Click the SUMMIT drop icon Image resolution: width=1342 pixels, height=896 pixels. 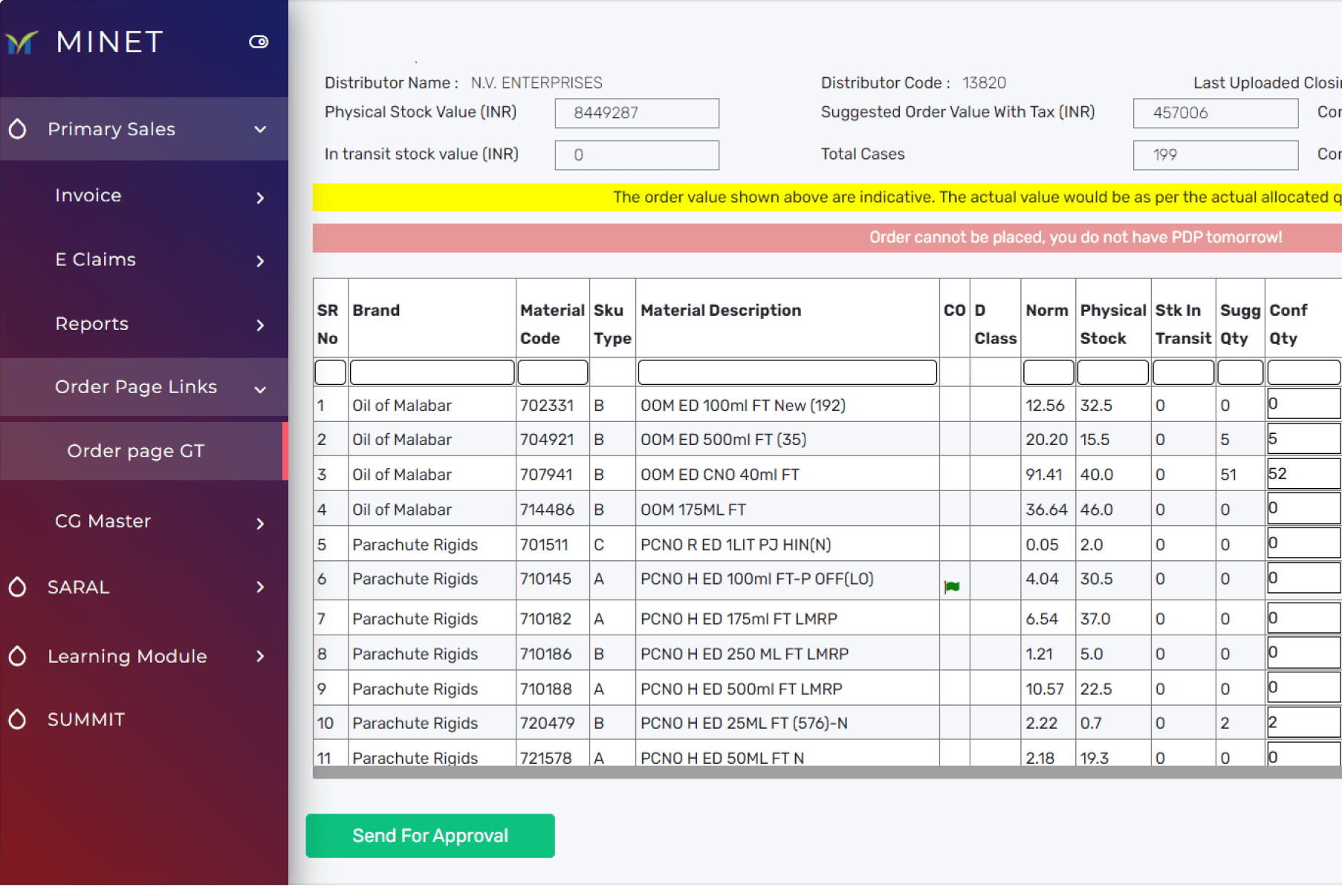18,719
